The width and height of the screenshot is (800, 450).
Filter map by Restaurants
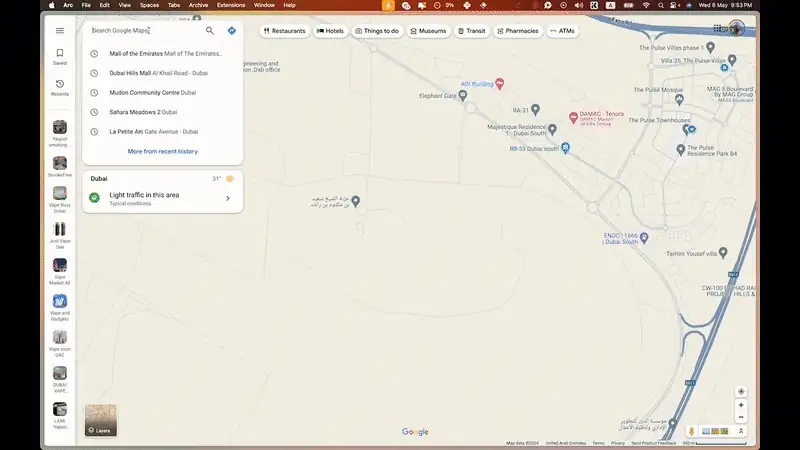[285, 31]
